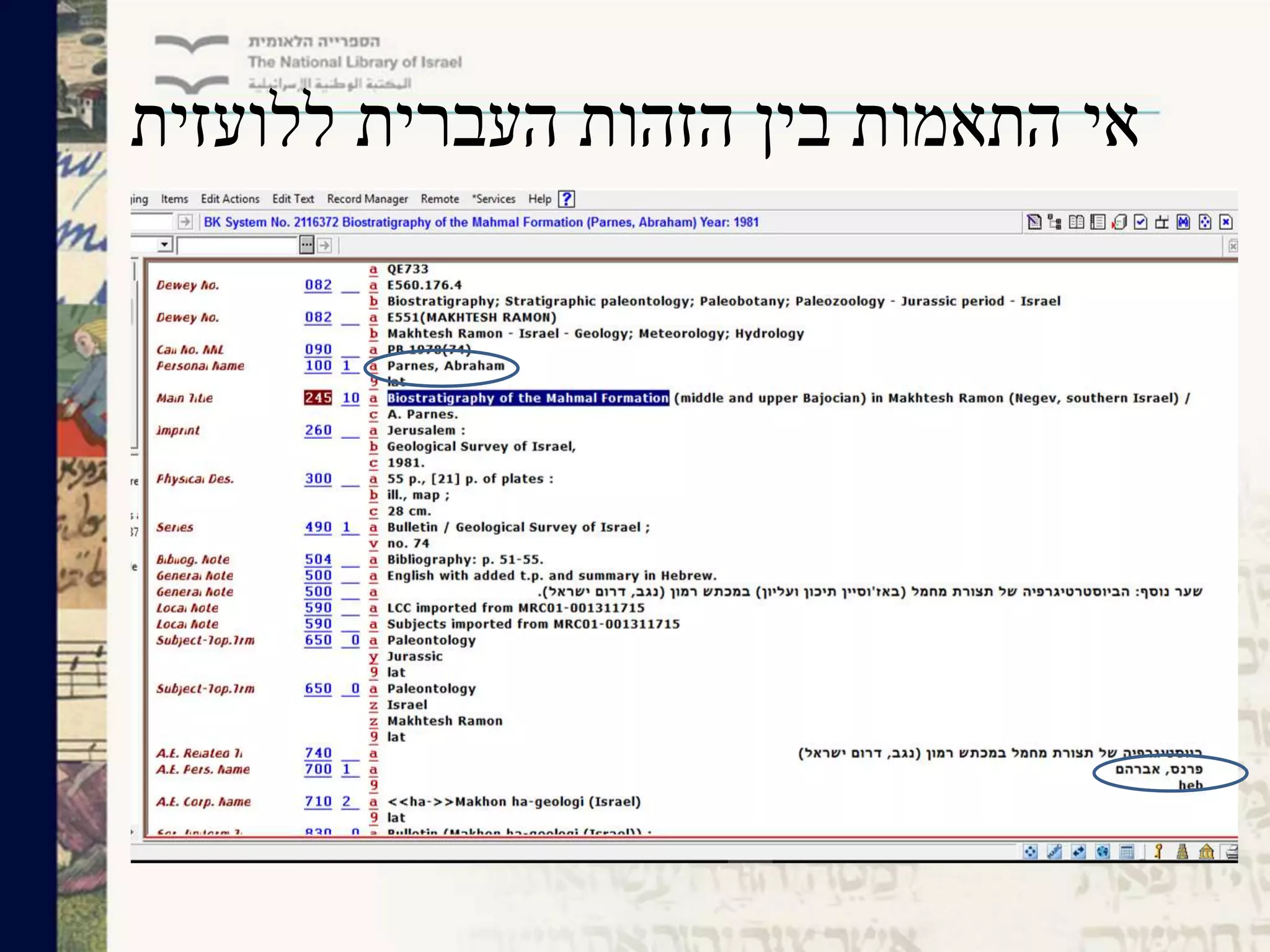Click the network connection icon in top toolbar
Image resolution: width=1270 pixels, height=952 pixels.
pyautogui.click(x=1162, y=222)
